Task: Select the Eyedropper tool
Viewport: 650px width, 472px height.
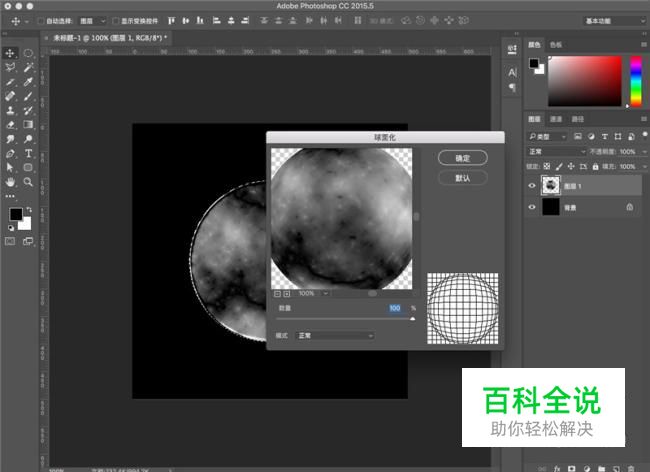Action: point(28,82)
